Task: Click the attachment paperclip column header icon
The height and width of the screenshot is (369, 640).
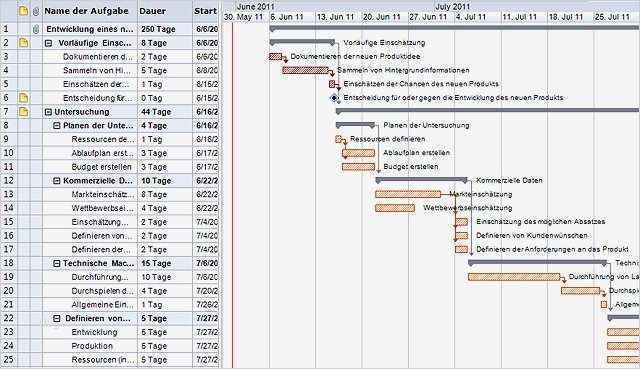Action: click(x=36, y=11)
